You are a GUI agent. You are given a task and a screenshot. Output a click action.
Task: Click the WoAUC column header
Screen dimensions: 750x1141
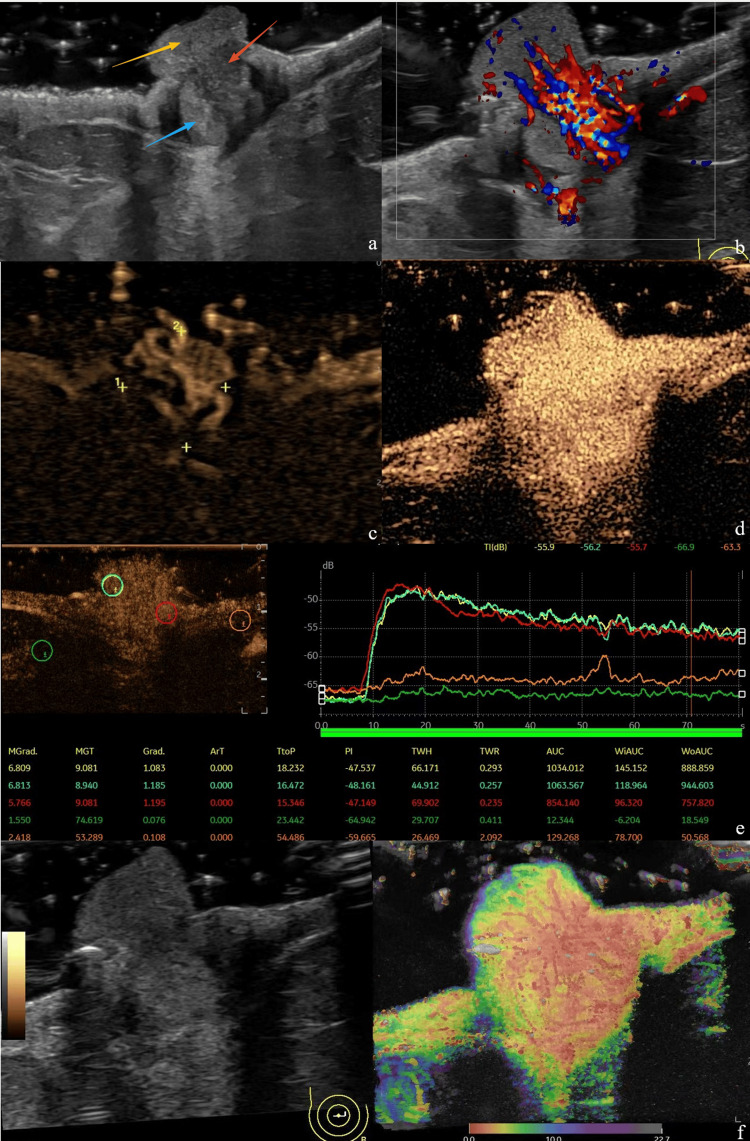[x=697, y=751]
